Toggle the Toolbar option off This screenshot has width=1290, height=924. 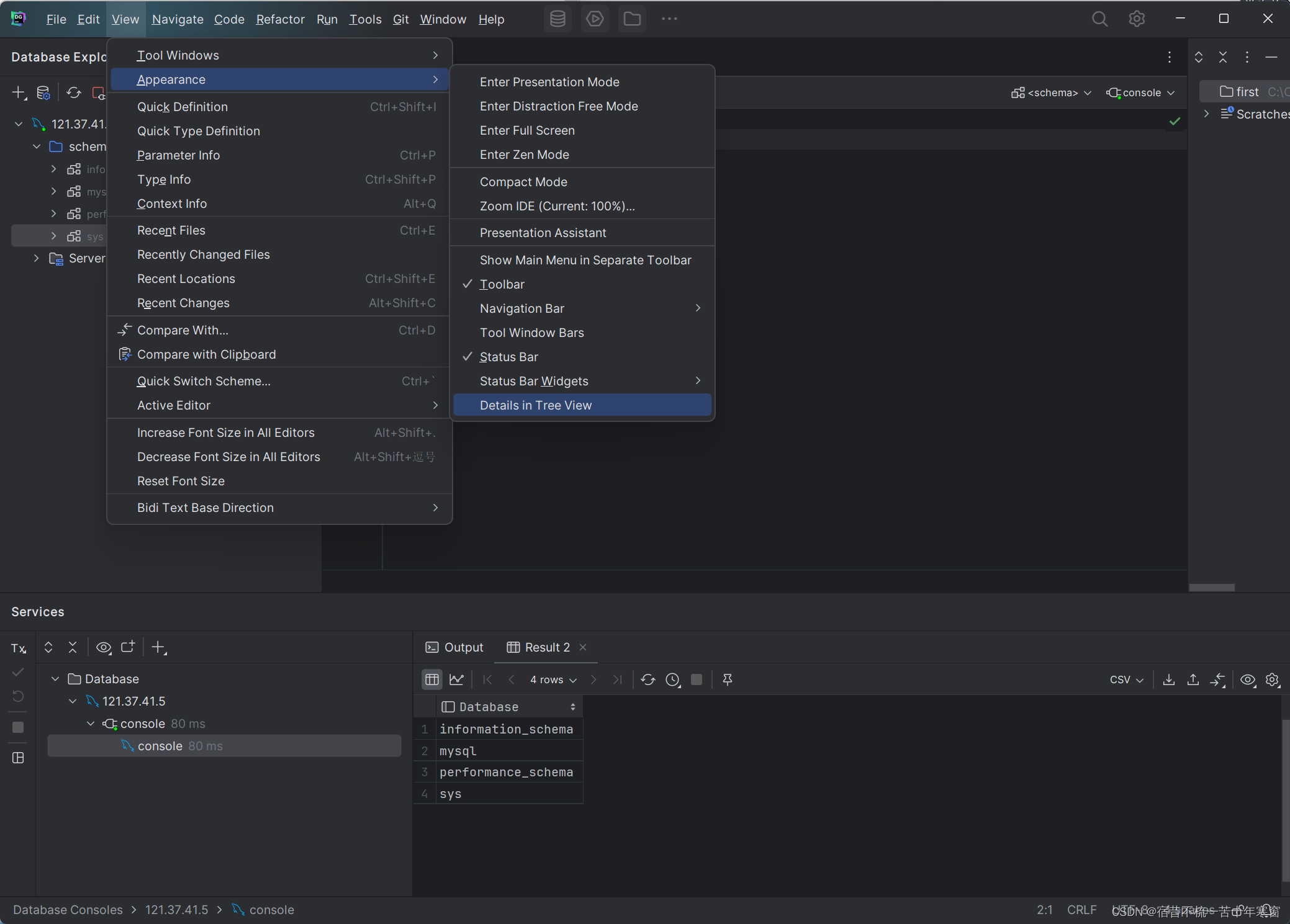pos(582,284)
